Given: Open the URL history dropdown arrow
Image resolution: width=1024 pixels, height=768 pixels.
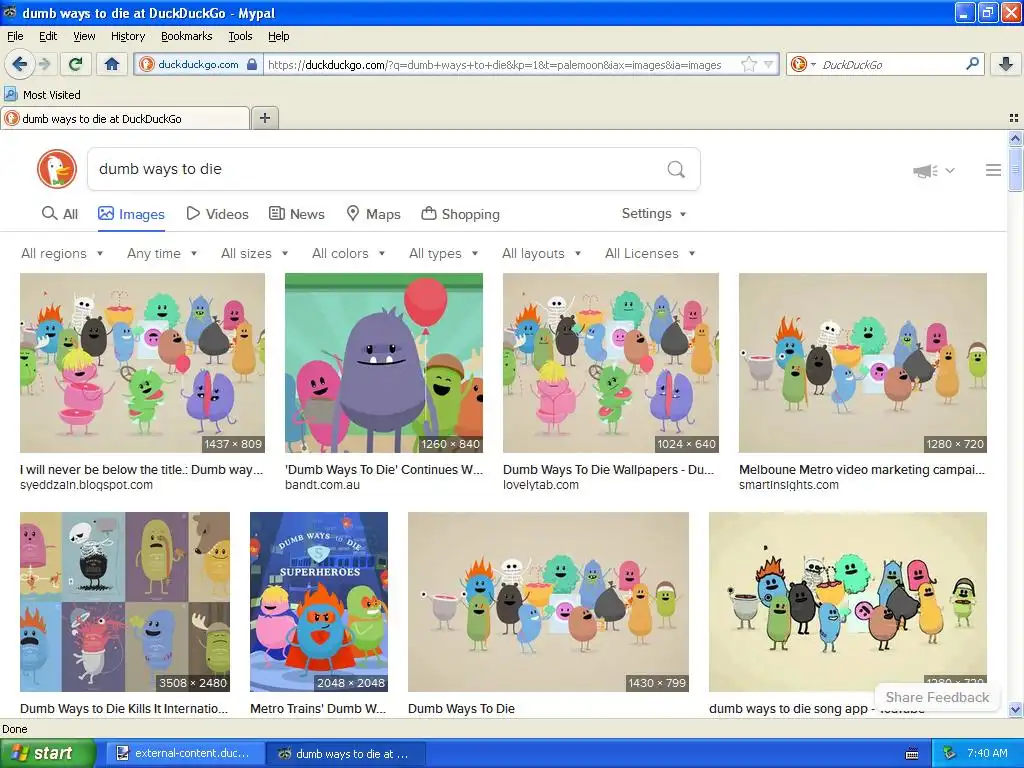Looking at the screenshot, I should tap(769, 65).
